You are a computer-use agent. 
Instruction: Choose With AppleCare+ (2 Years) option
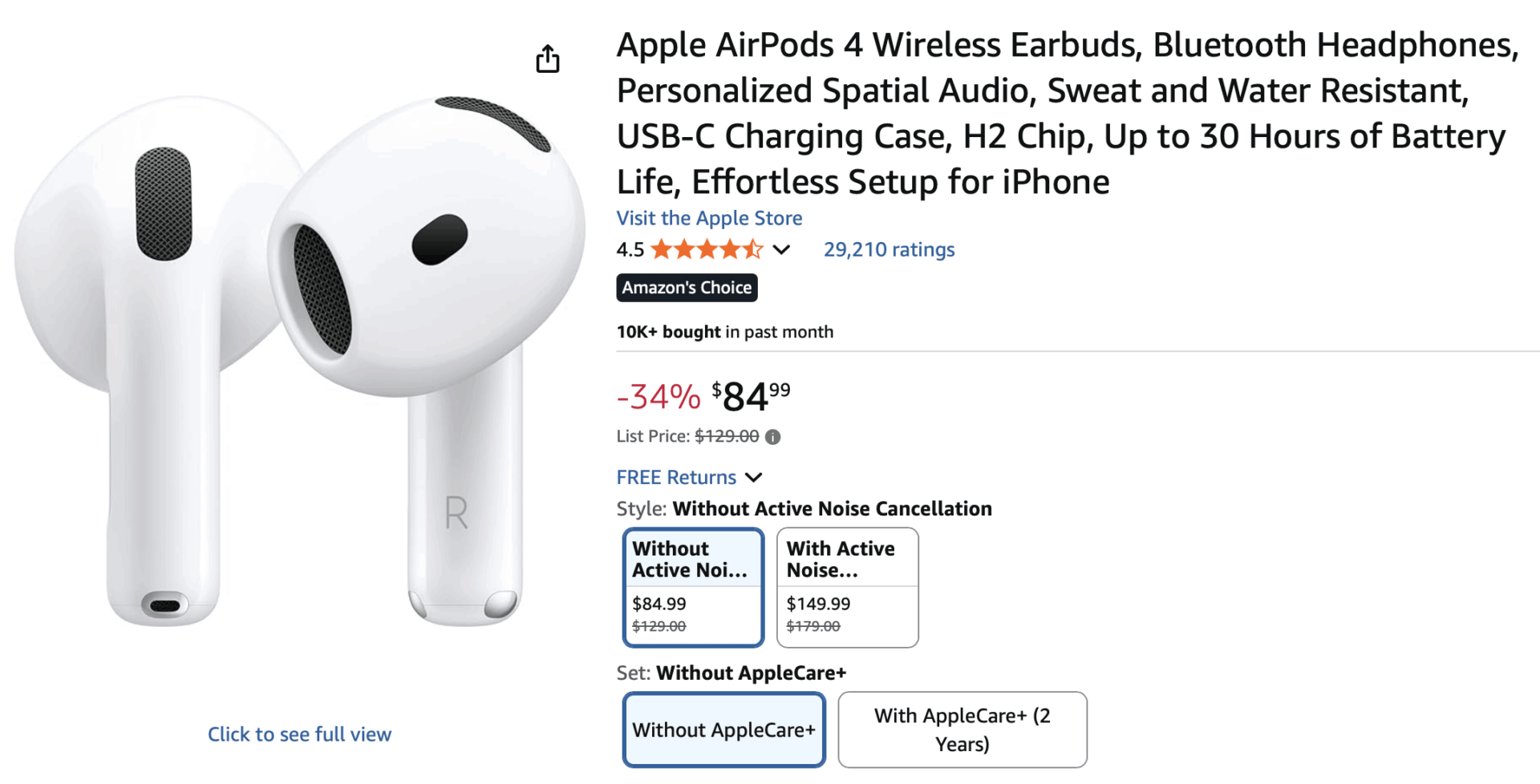tap(962, 729)
